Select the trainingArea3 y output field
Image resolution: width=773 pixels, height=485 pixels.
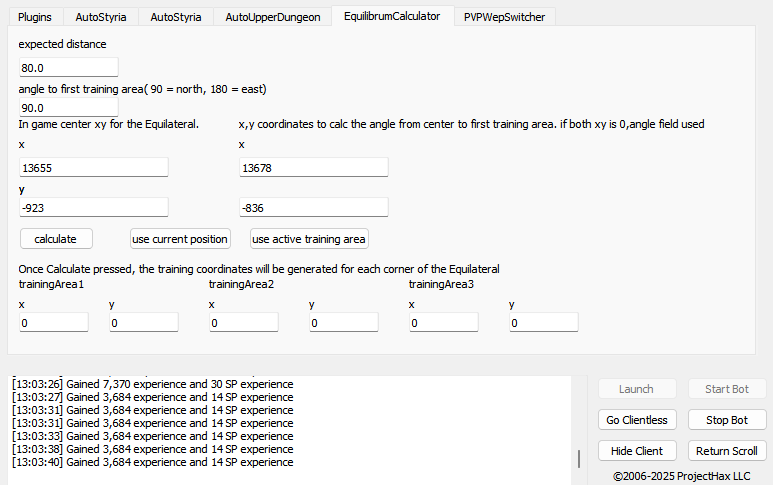coord(544,323)
